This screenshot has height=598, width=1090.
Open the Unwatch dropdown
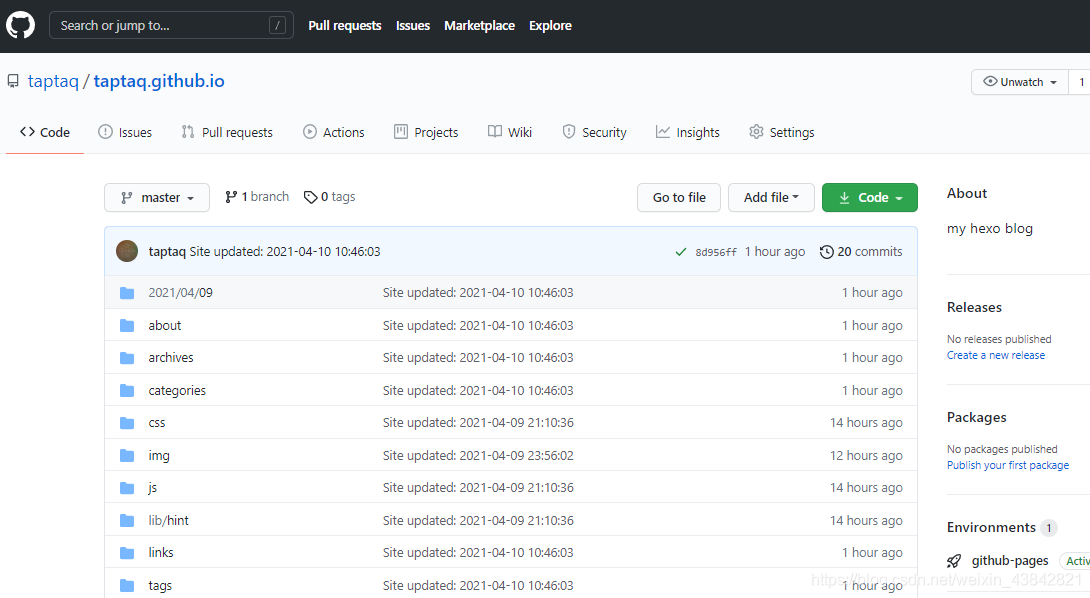click(x=1020, y=82)
